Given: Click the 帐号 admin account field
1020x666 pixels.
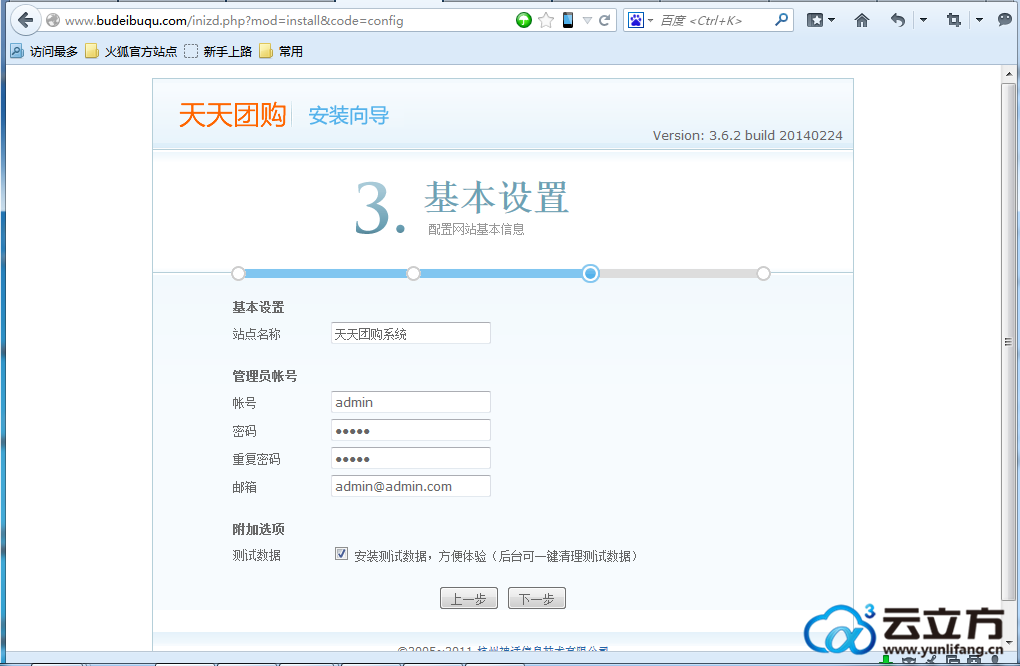Looking at the screenshot, I should [x=410, y=402].
